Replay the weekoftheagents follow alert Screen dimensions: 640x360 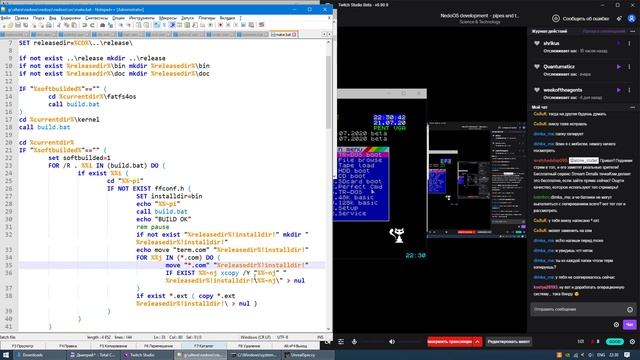[x=619, y=90]
